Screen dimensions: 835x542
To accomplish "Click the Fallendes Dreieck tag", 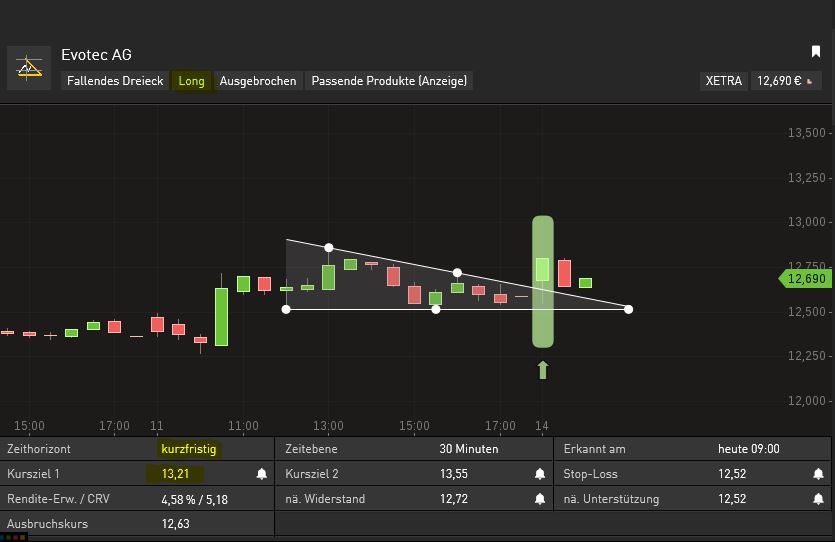I will coord(115,81).
